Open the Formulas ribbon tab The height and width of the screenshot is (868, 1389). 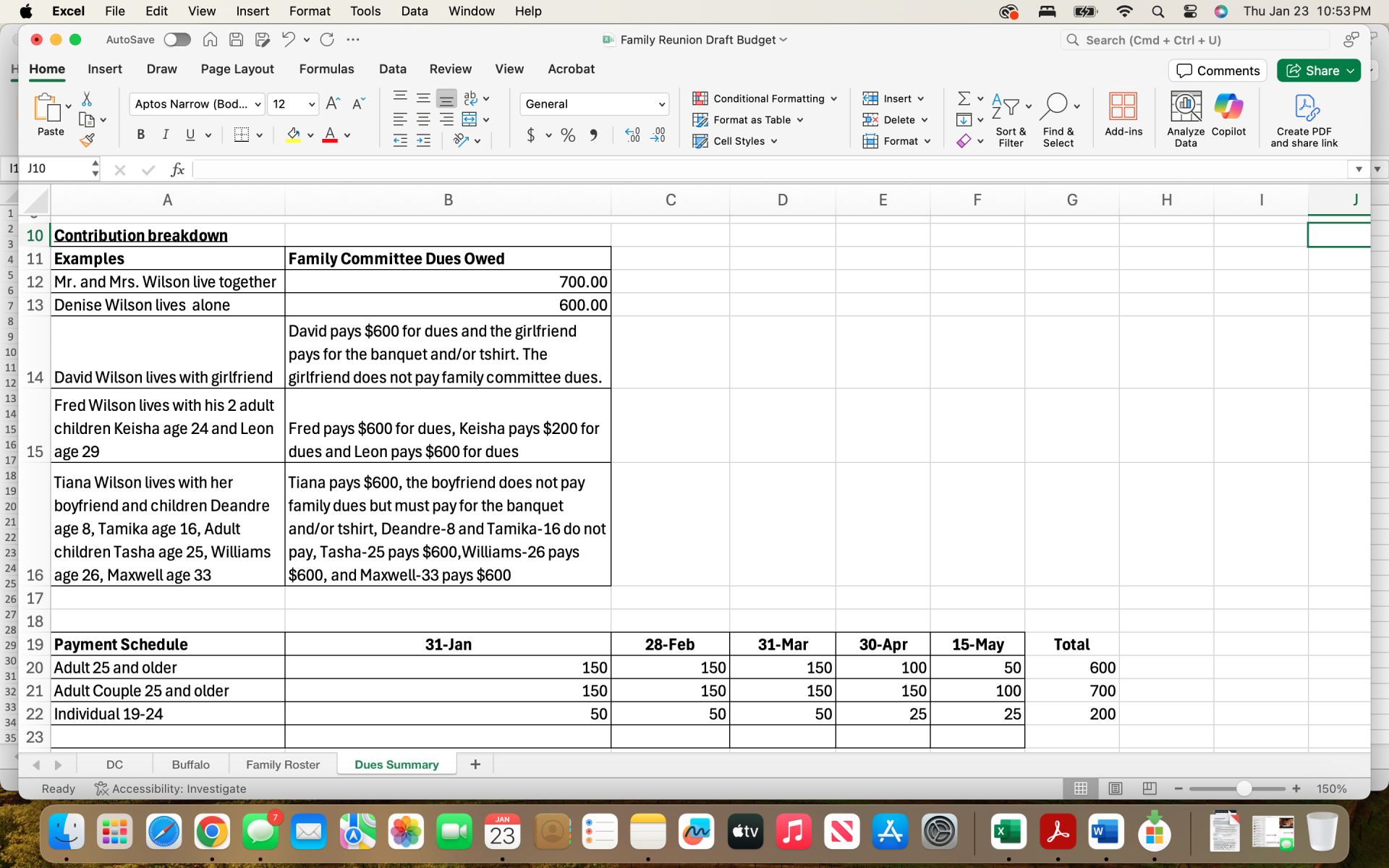click(x=326, y=69)
